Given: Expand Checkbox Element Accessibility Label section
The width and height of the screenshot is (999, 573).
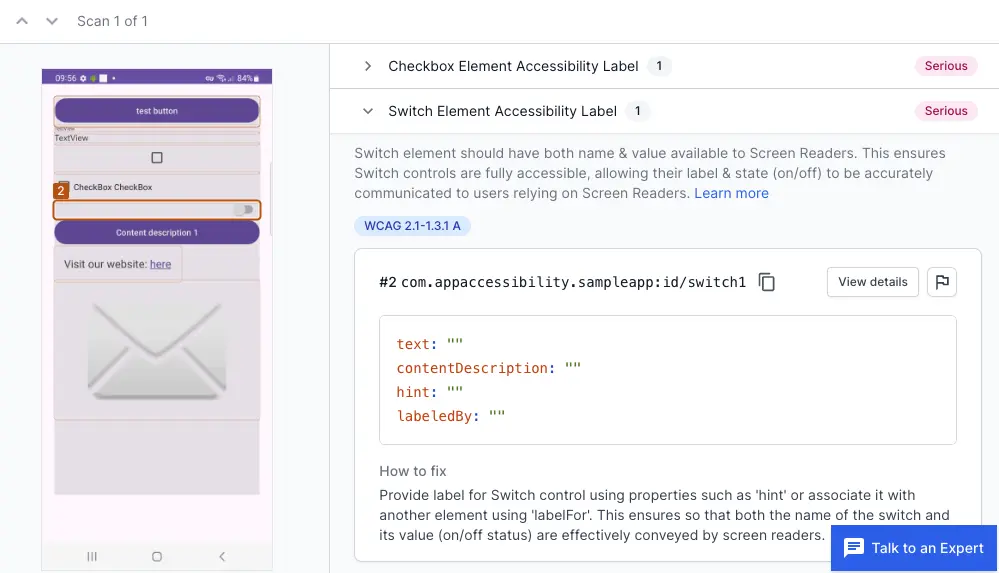Looking at the screenshot, I should (368, 66).
